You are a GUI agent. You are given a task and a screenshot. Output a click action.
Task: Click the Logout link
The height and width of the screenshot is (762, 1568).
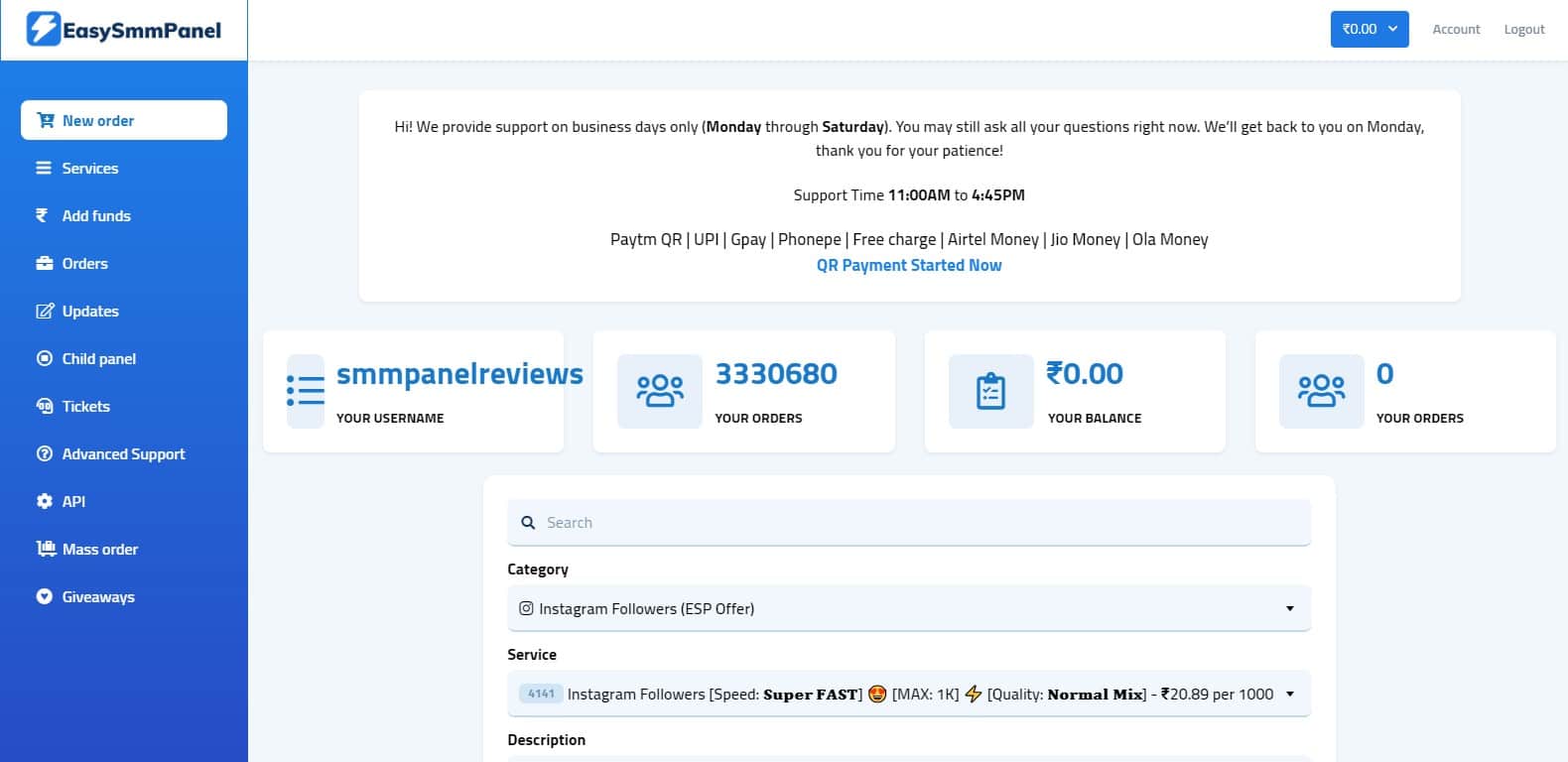tap(1523, 30)
